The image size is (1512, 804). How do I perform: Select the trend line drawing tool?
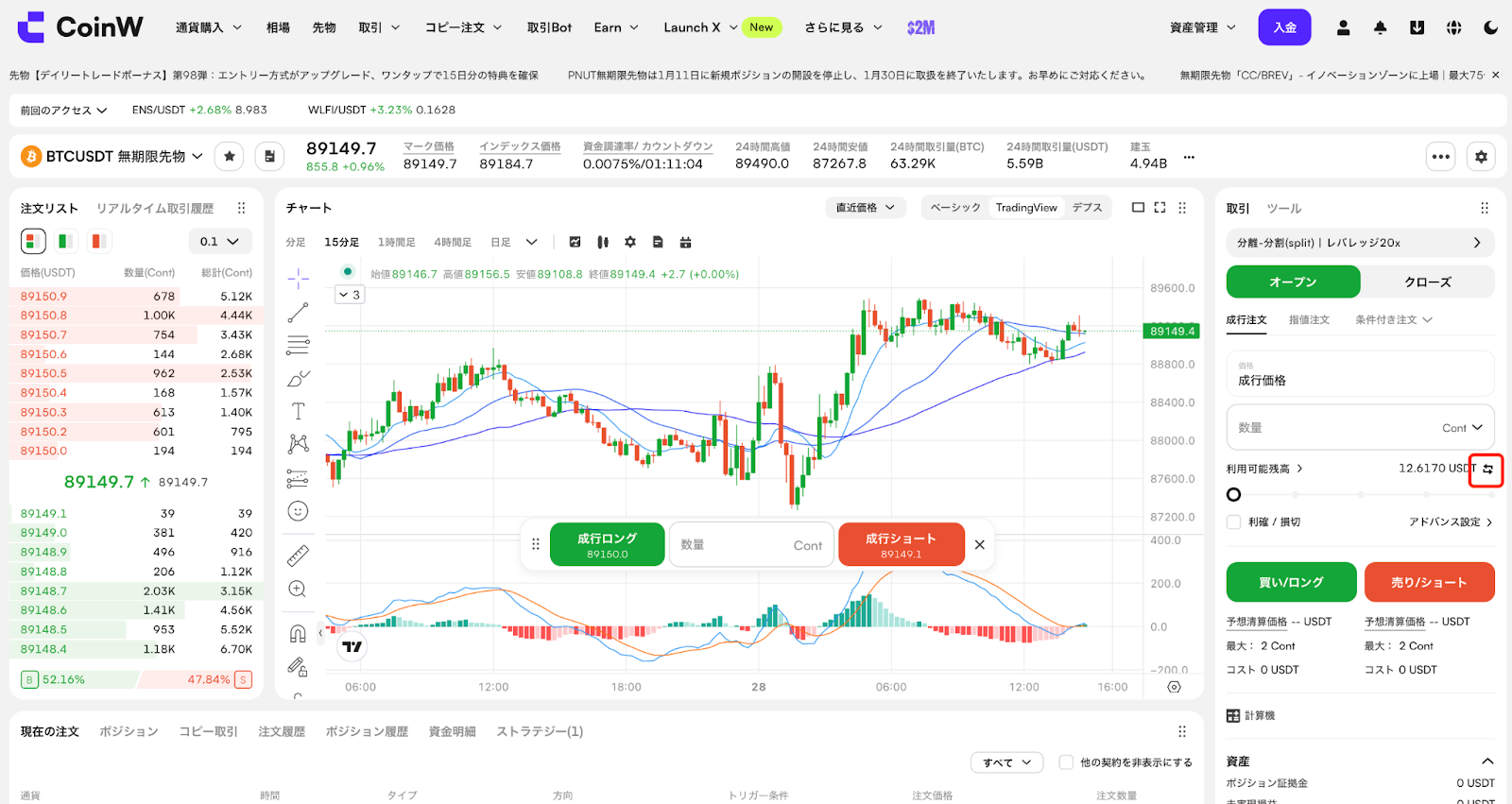[298, 313]
